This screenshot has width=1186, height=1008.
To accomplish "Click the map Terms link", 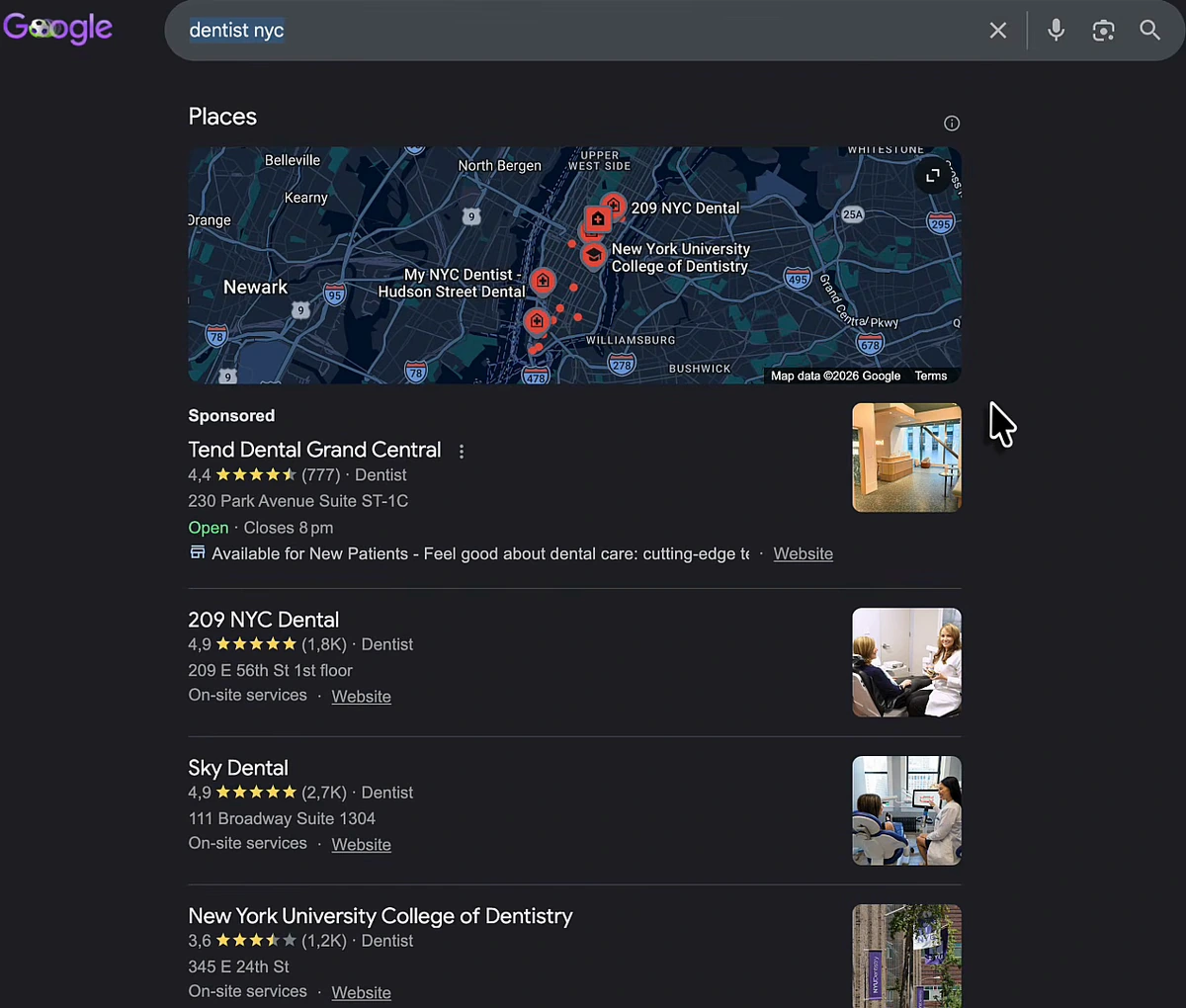I will (931, 377).
